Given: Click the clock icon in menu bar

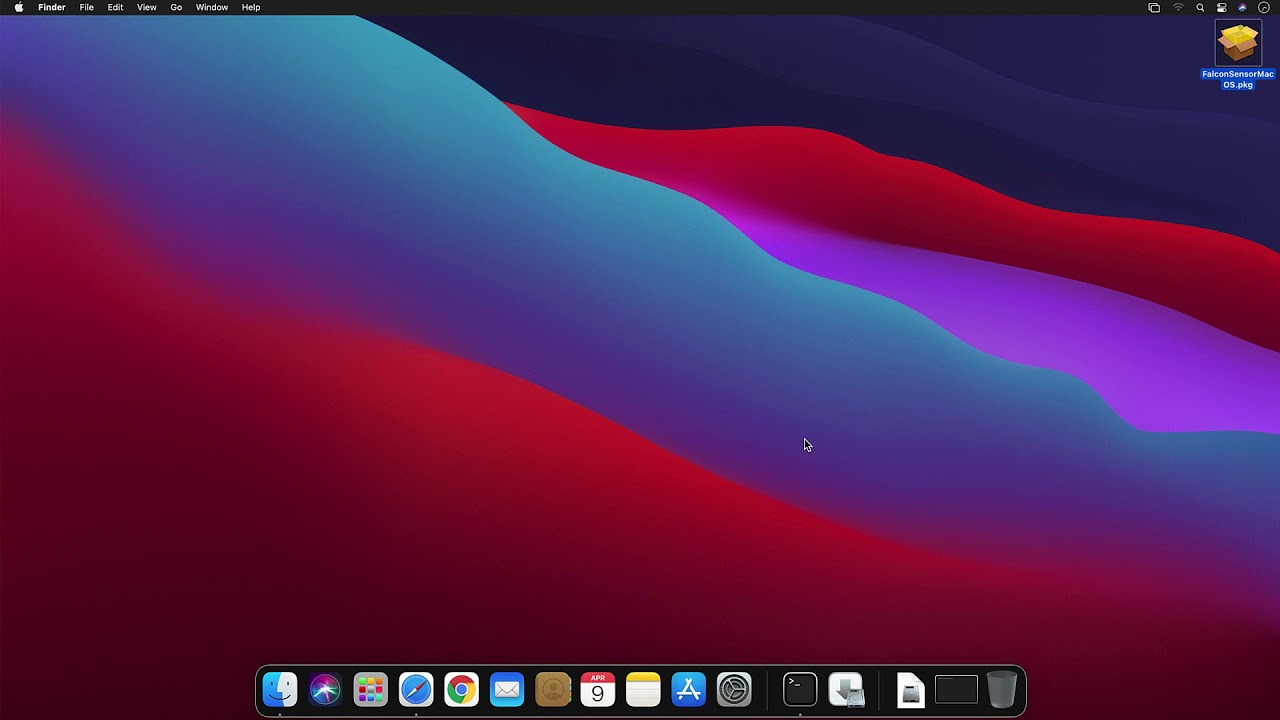Looking at the screenshot, I should (1264, 7).
